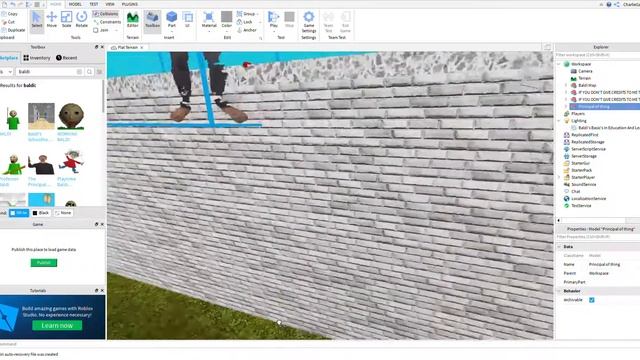
Task: Collapse the Data properties section
Action: point(559,247)
